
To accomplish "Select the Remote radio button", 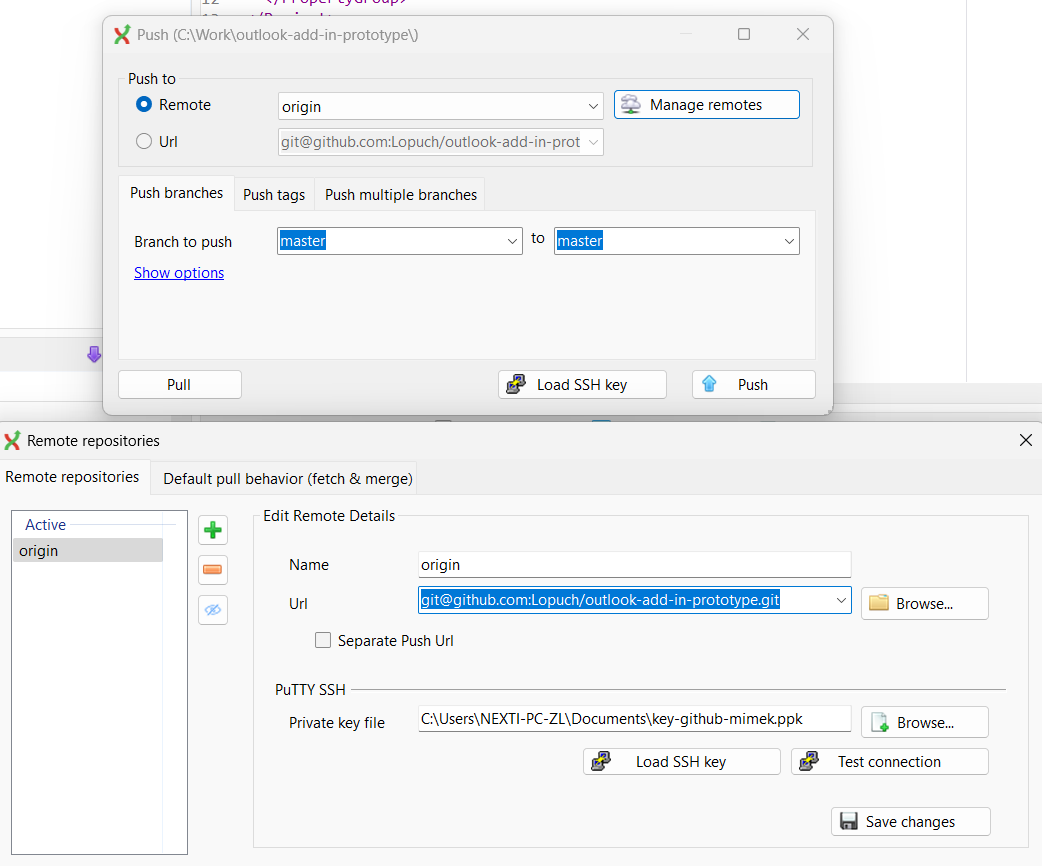I will click(x=143, y=104).
